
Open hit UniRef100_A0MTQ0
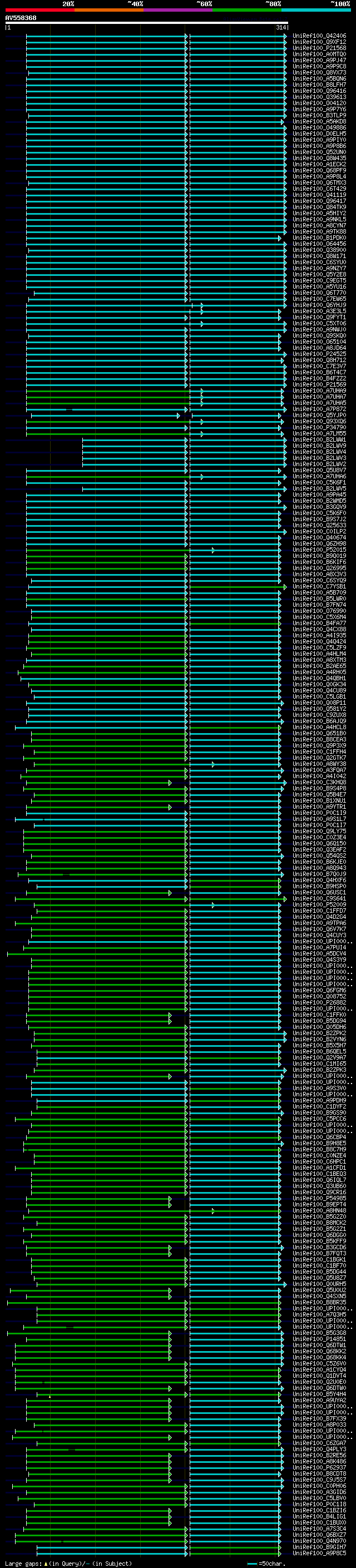[319, 54]
